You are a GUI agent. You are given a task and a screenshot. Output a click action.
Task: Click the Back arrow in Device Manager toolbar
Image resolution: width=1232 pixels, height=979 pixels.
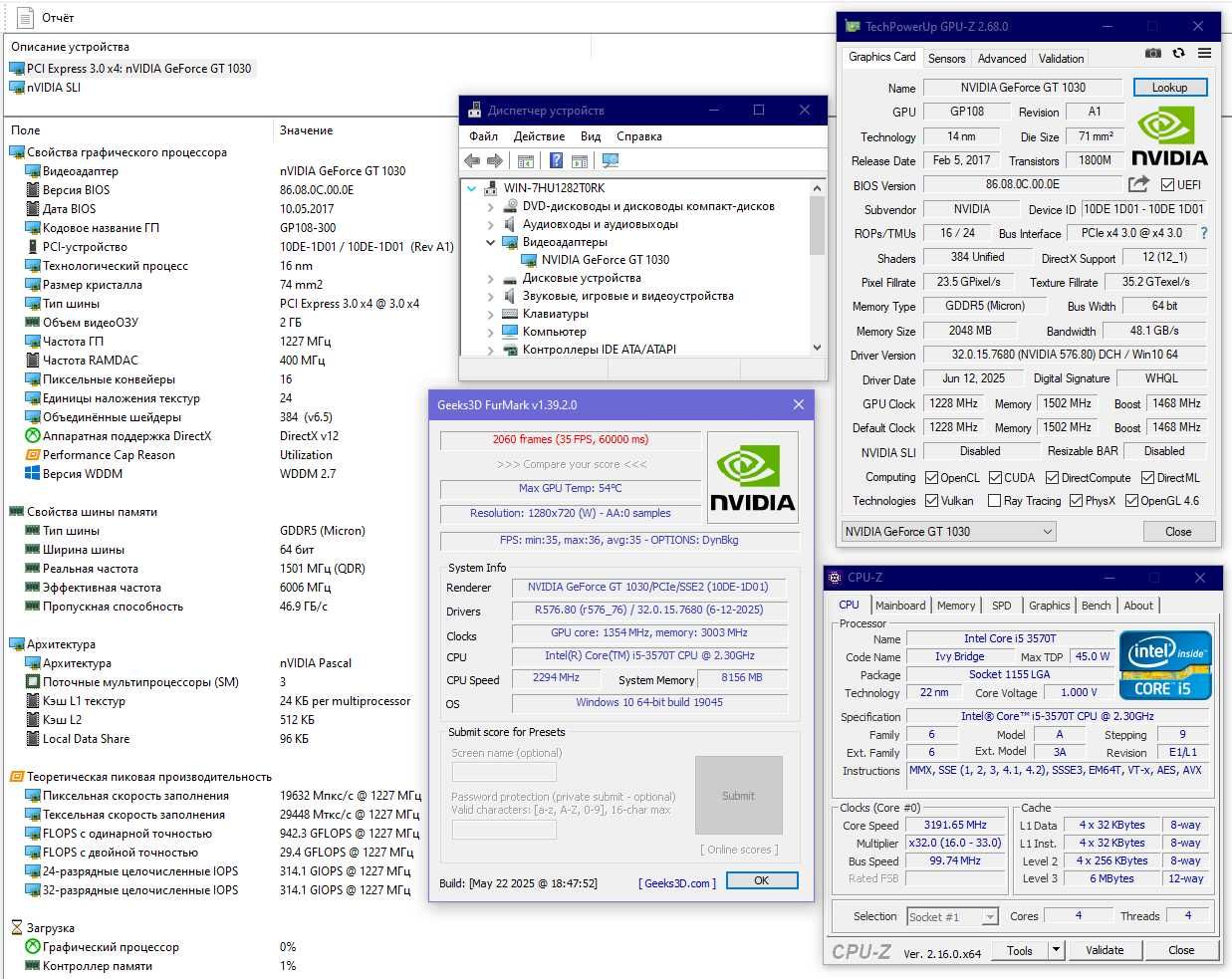coord(472,160)
